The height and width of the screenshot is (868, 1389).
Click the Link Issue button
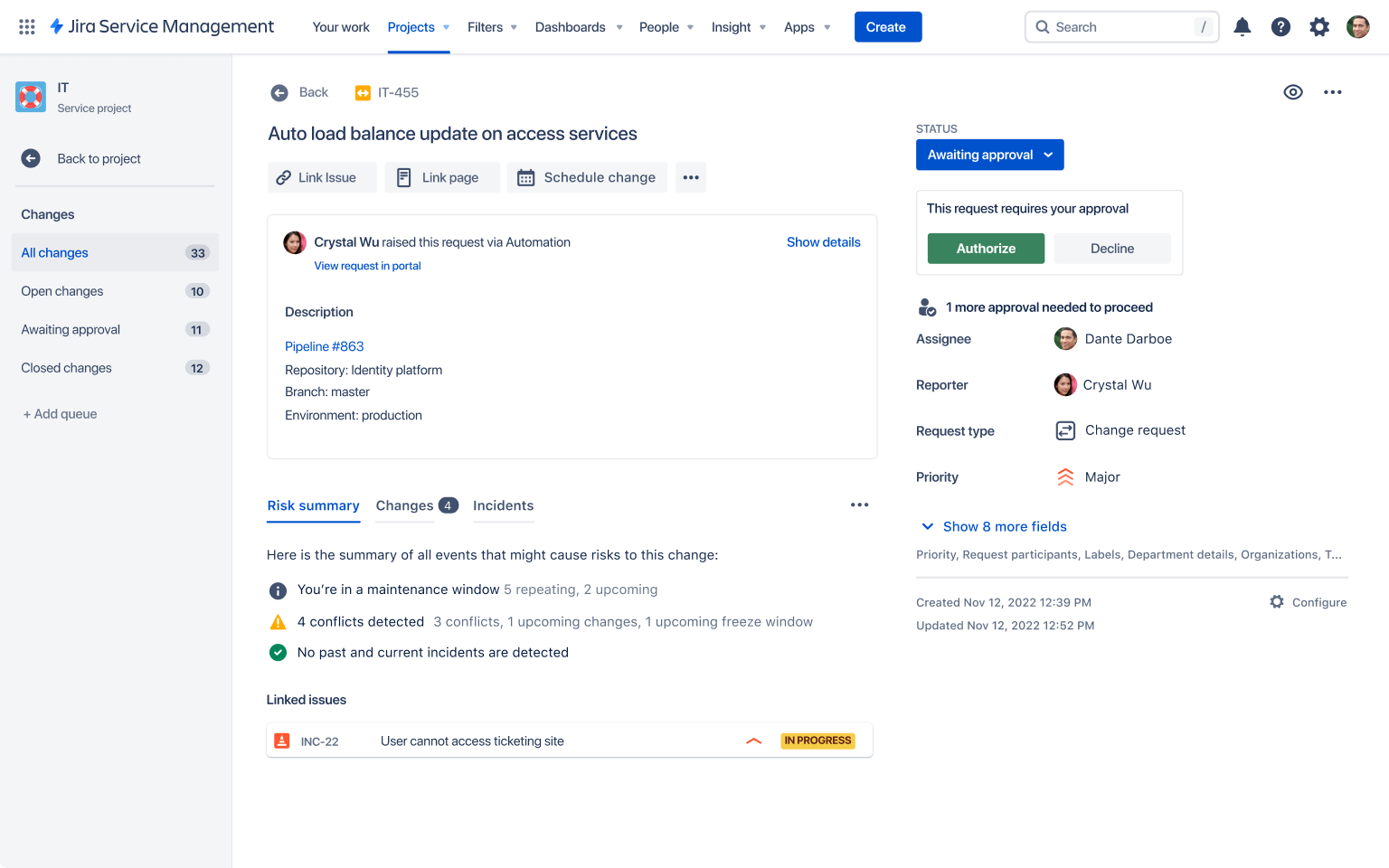(322, 177)
